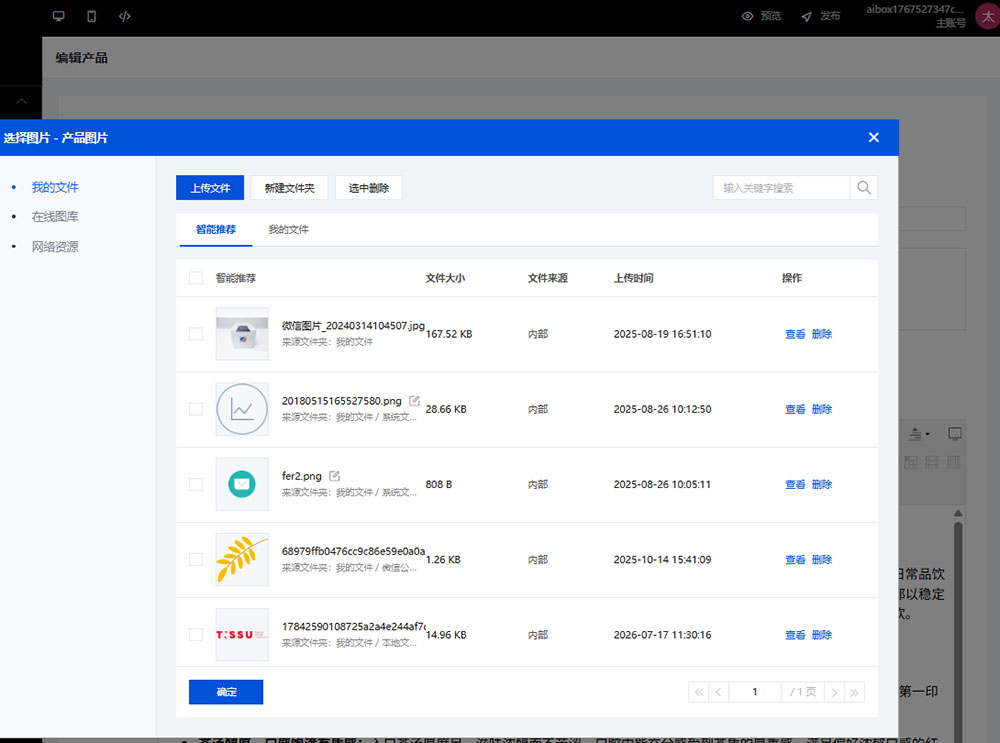This screenshot has height=743, width=1000.
Task: Go to first page of file list
Action: point(698,692)
